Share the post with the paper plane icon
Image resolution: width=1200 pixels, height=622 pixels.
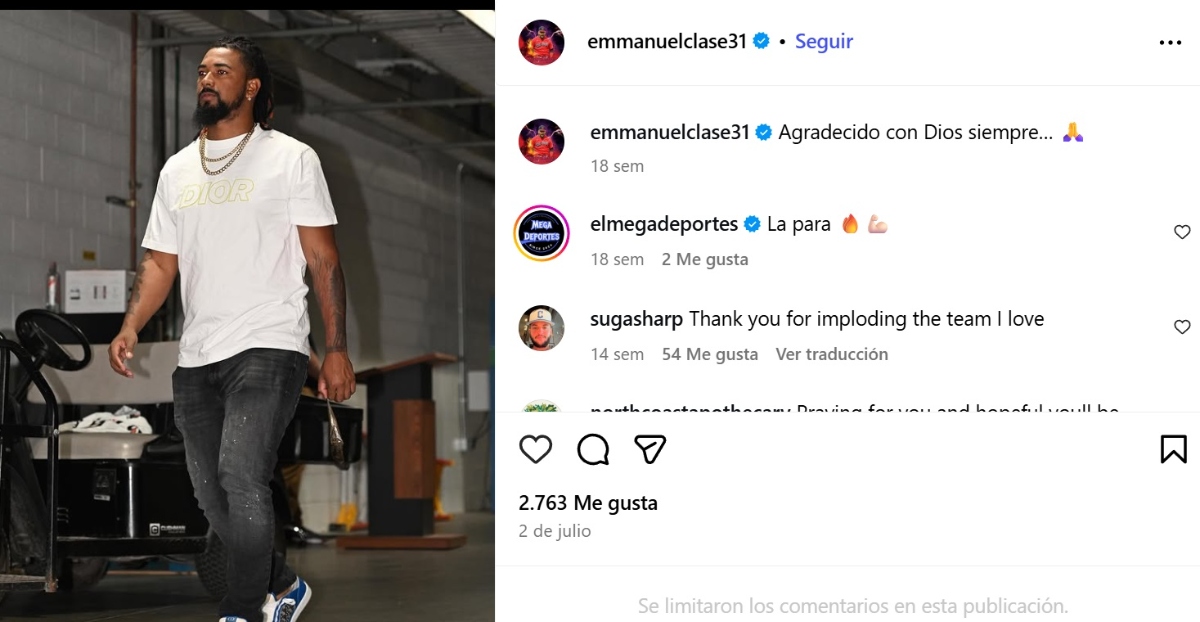[x=651, y=449]
